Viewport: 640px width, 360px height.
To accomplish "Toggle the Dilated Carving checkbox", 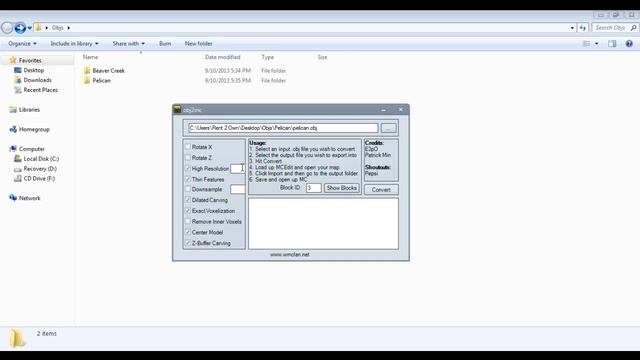I will tap(188, 200).
